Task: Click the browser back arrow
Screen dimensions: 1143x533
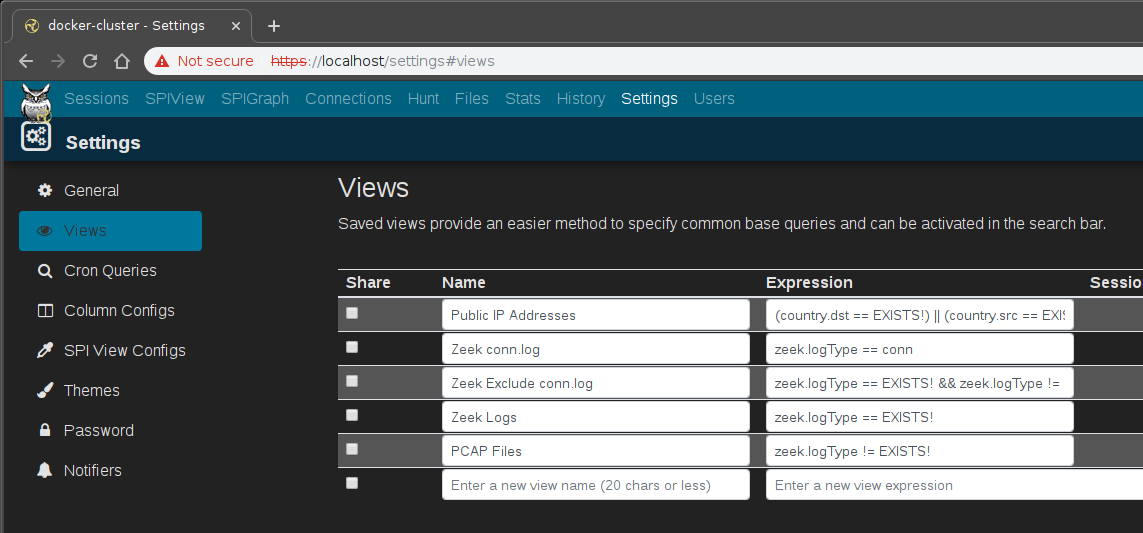Action: click(26, 61)
